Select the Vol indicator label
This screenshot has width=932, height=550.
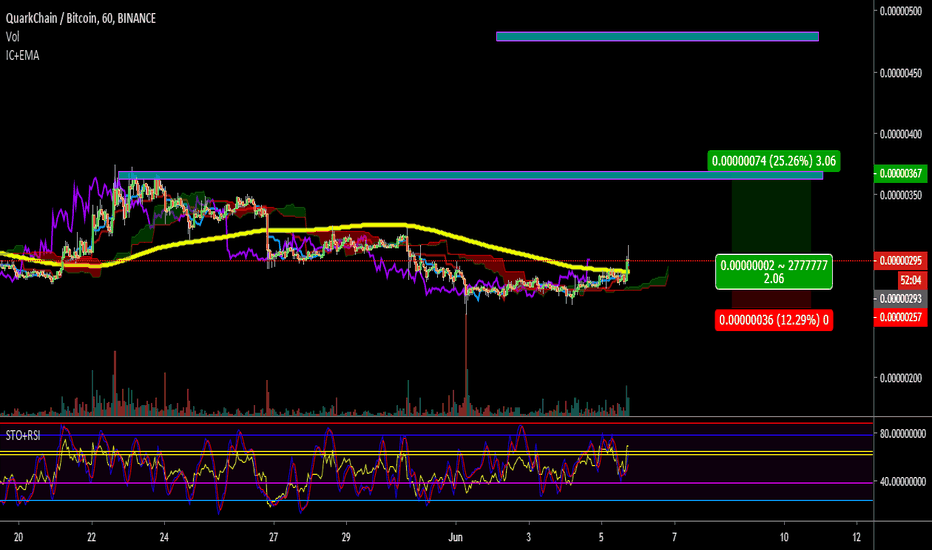tap(12, 37)
